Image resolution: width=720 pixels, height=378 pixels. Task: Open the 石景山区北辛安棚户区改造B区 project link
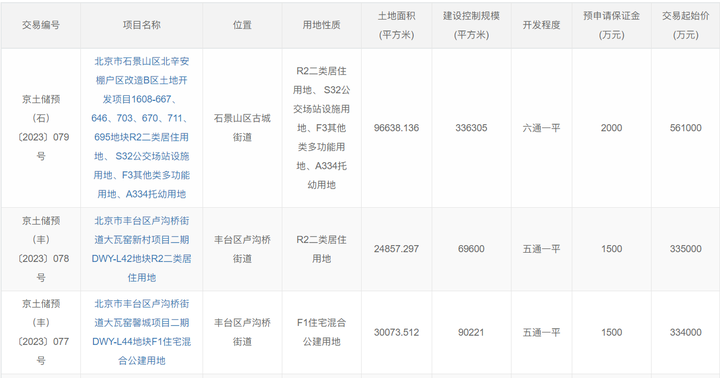click(x=141, y=128)
